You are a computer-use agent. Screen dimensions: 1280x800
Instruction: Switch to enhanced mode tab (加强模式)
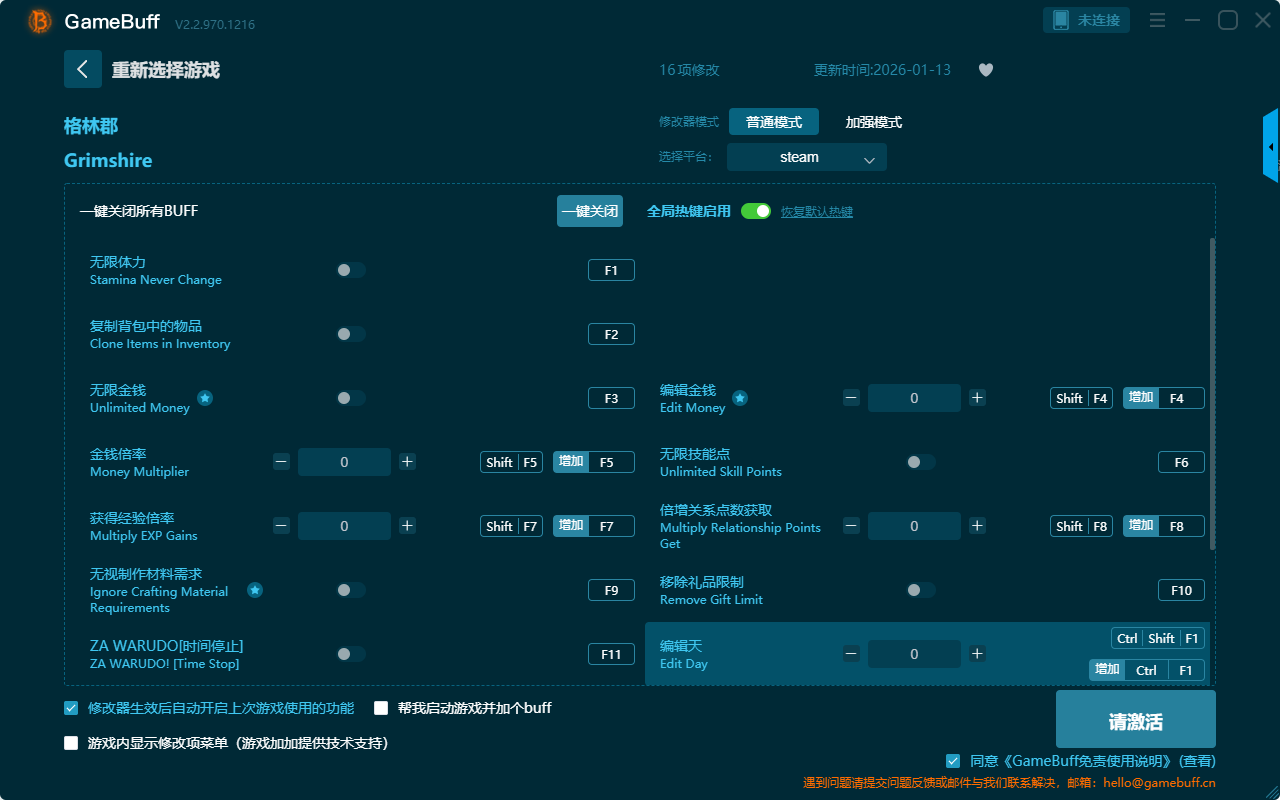click(x=873, y=122)
